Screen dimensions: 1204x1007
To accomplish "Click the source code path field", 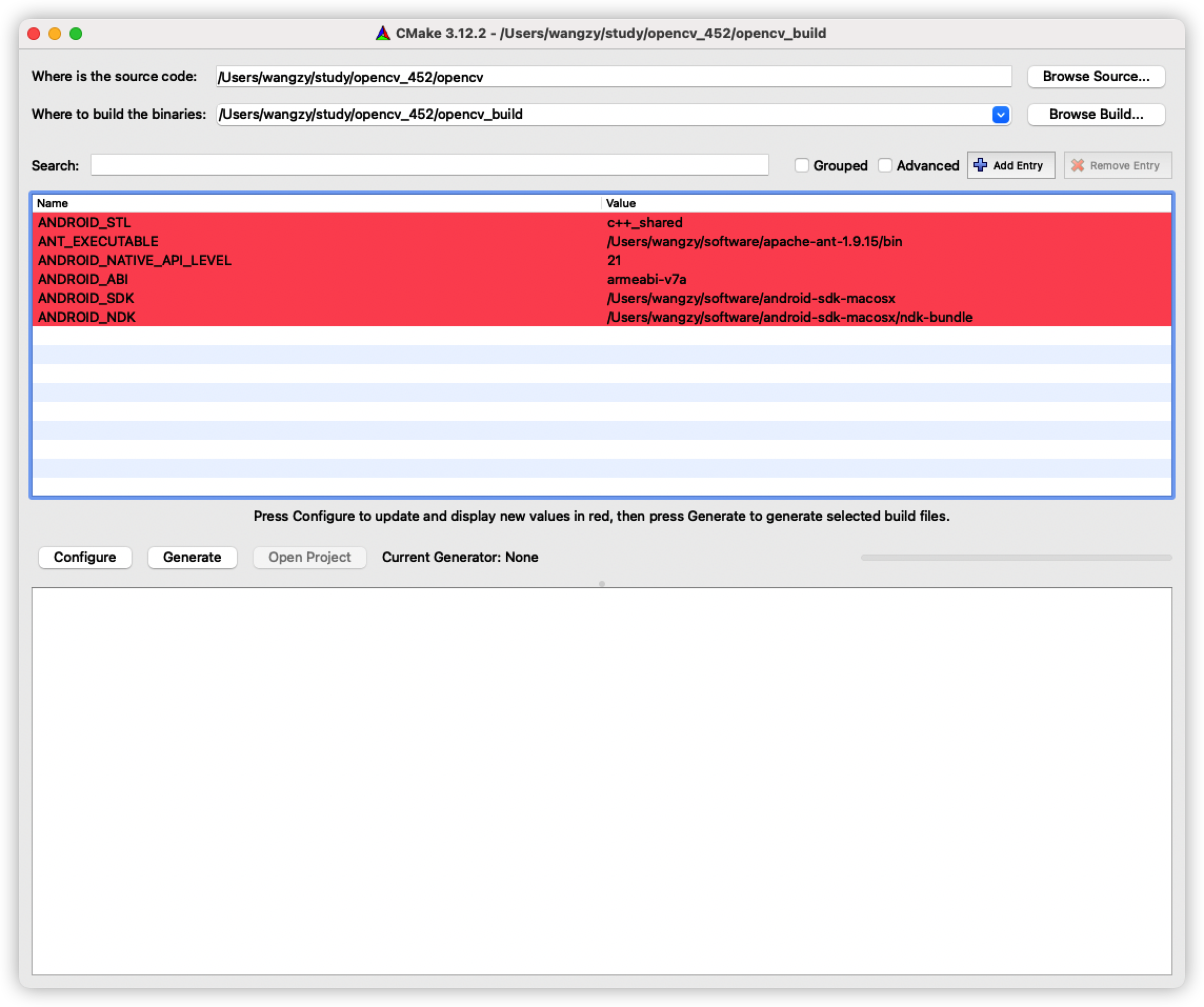I will 614,77.
